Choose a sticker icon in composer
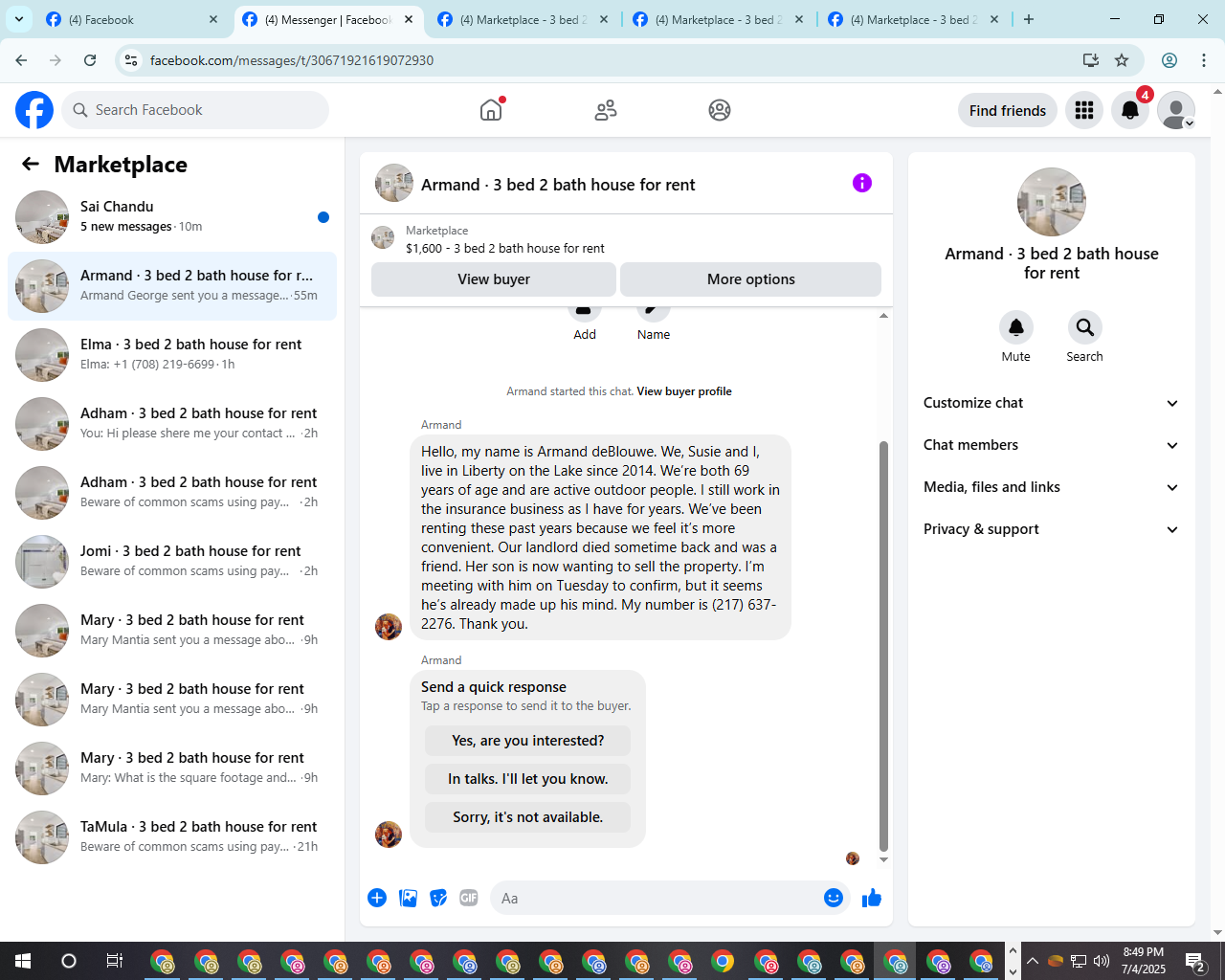 [x=438, y=898]
